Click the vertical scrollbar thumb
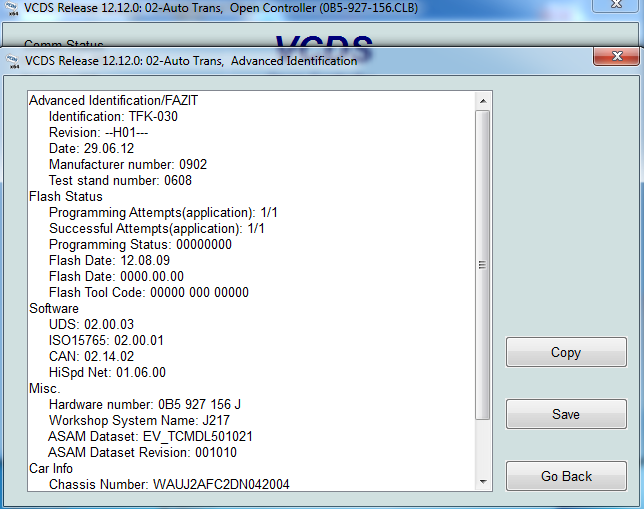Viewport: 644px width, 509px height. 483,265
